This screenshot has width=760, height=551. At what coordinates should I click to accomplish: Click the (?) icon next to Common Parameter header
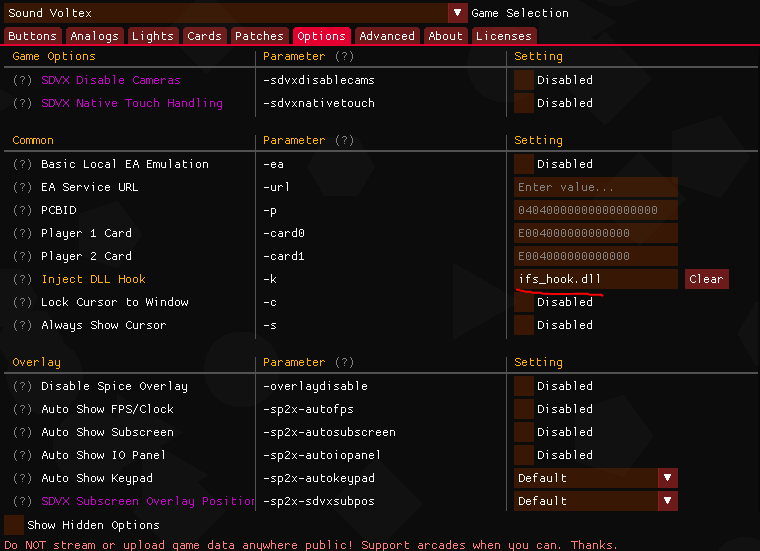tap(345, 141)
